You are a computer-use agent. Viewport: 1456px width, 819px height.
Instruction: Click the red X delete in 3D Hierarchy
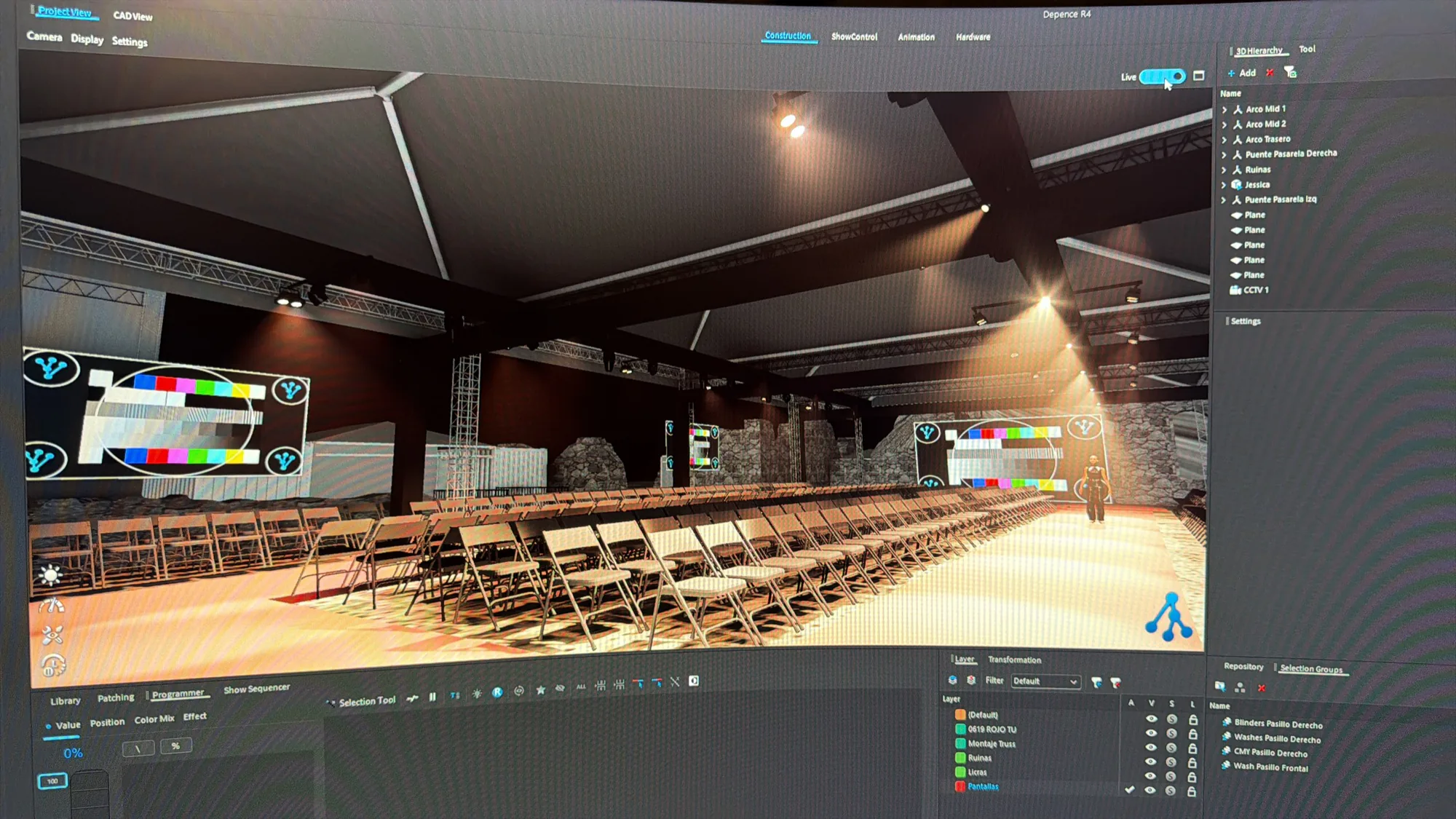[1270, 73]
